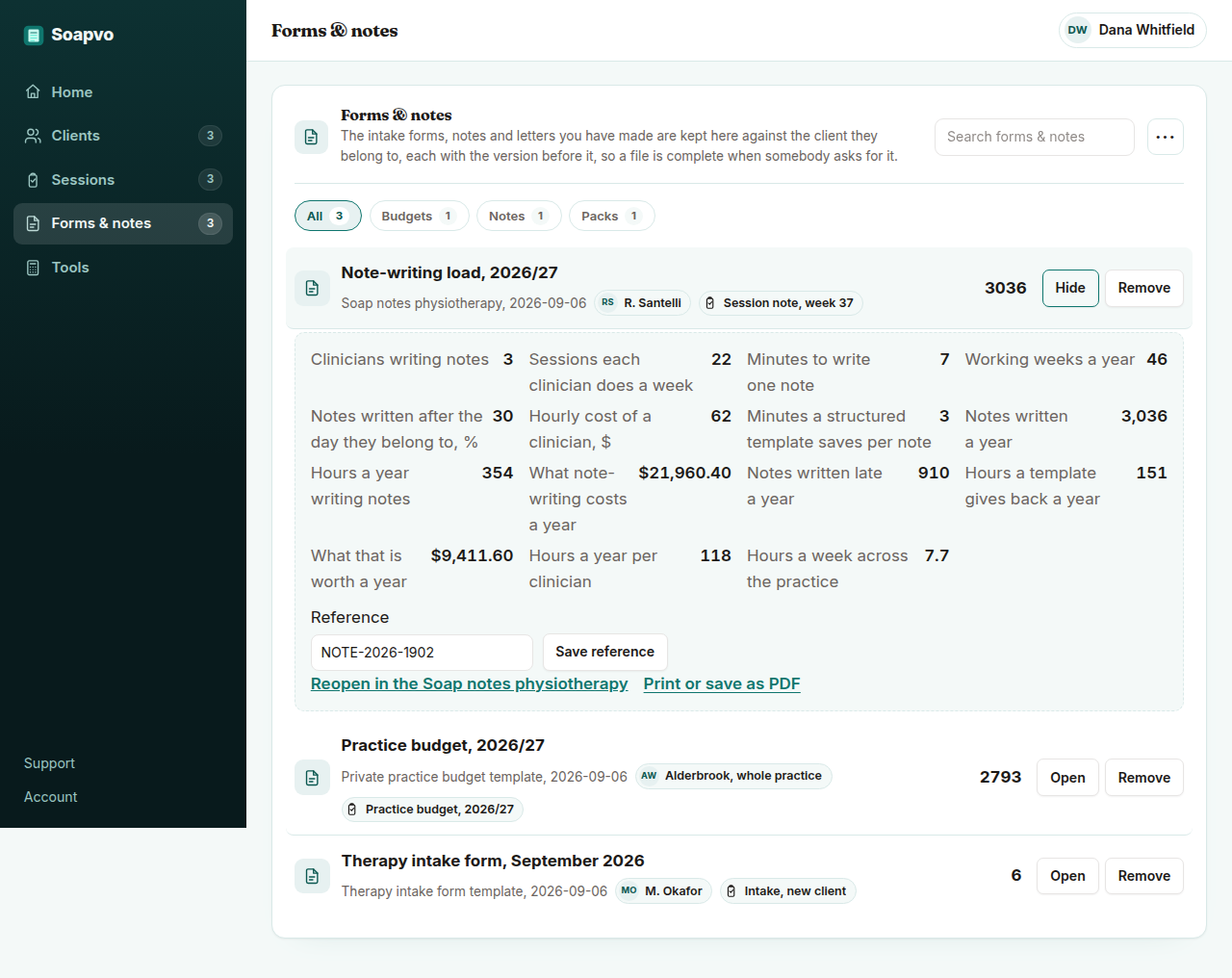1232x978 pixels.
Task: Click the Note-writing load, 2026/27 title
Action: pyautogui.click(x=449, y=272)
